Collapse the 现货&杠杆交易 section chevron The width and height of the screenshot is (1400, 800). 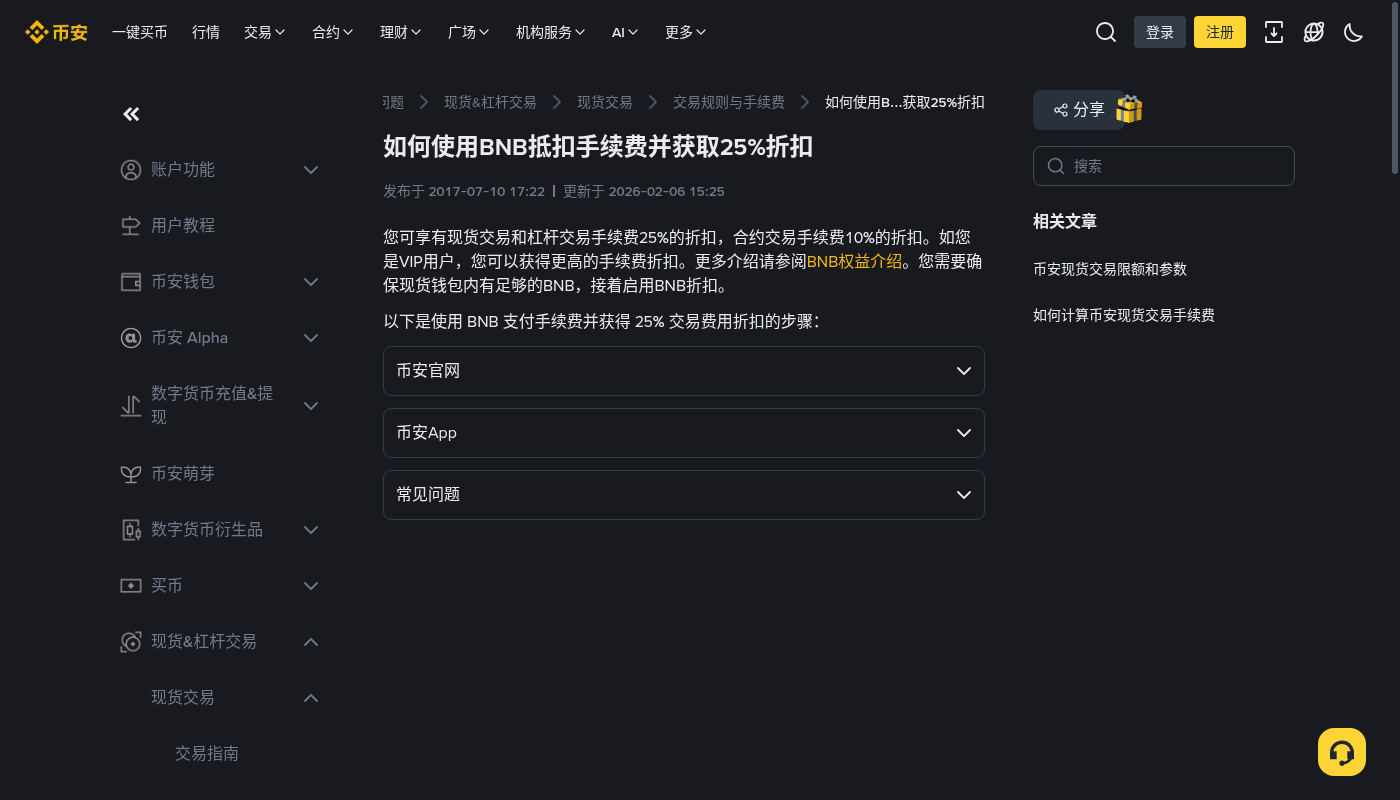[311, 642]
